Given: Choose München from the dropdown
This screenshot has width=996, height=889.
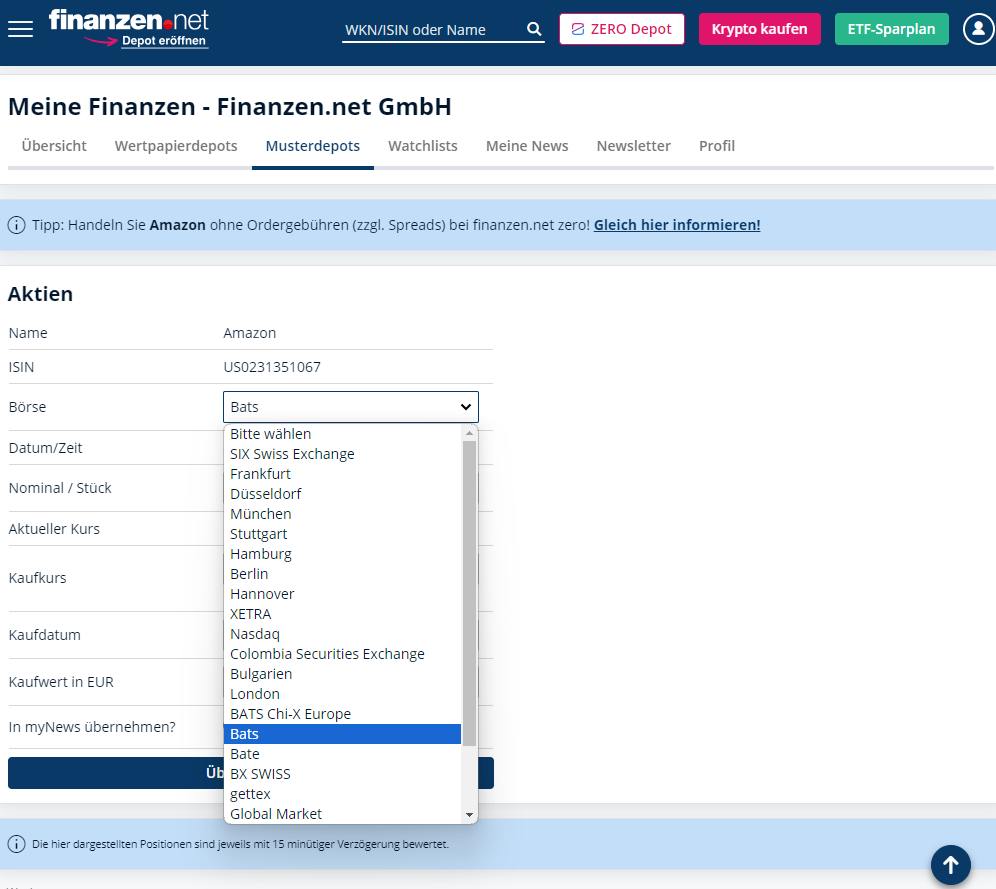Looking at the screenshot, I should [x=342, y=514].
